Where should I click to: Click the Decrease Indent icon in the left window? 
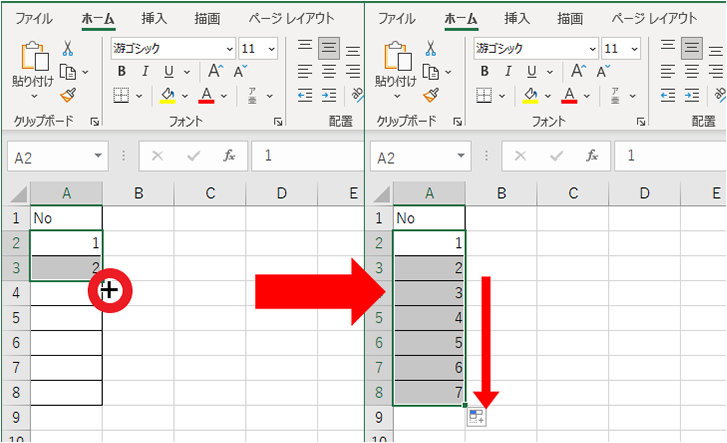tap(304, 96)
